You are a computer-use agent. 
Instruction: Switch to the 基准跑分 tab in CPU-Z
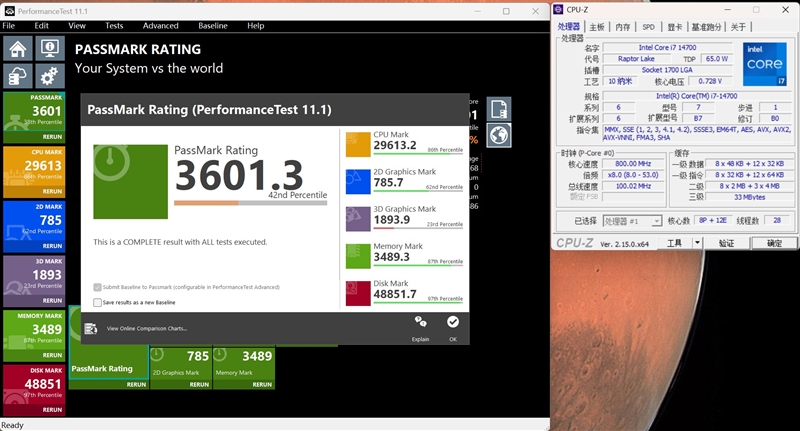pos(706,27)
